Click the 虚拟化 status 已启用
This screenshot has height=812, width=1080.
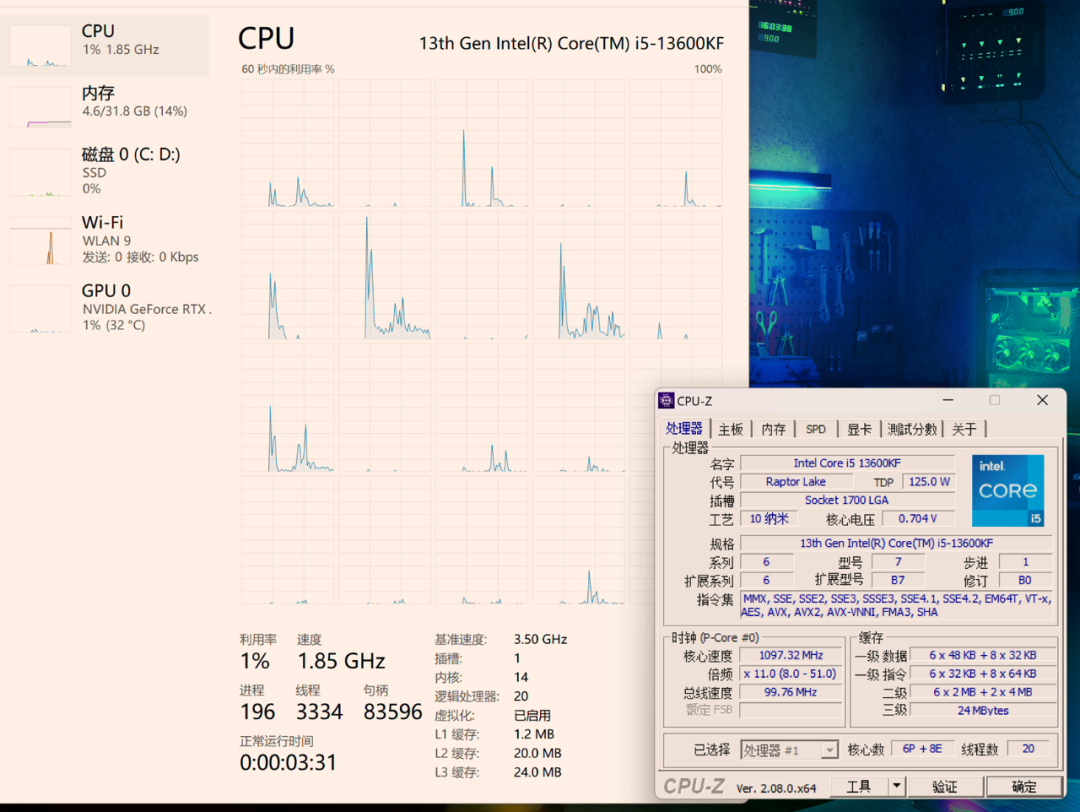tap(532, 716)
